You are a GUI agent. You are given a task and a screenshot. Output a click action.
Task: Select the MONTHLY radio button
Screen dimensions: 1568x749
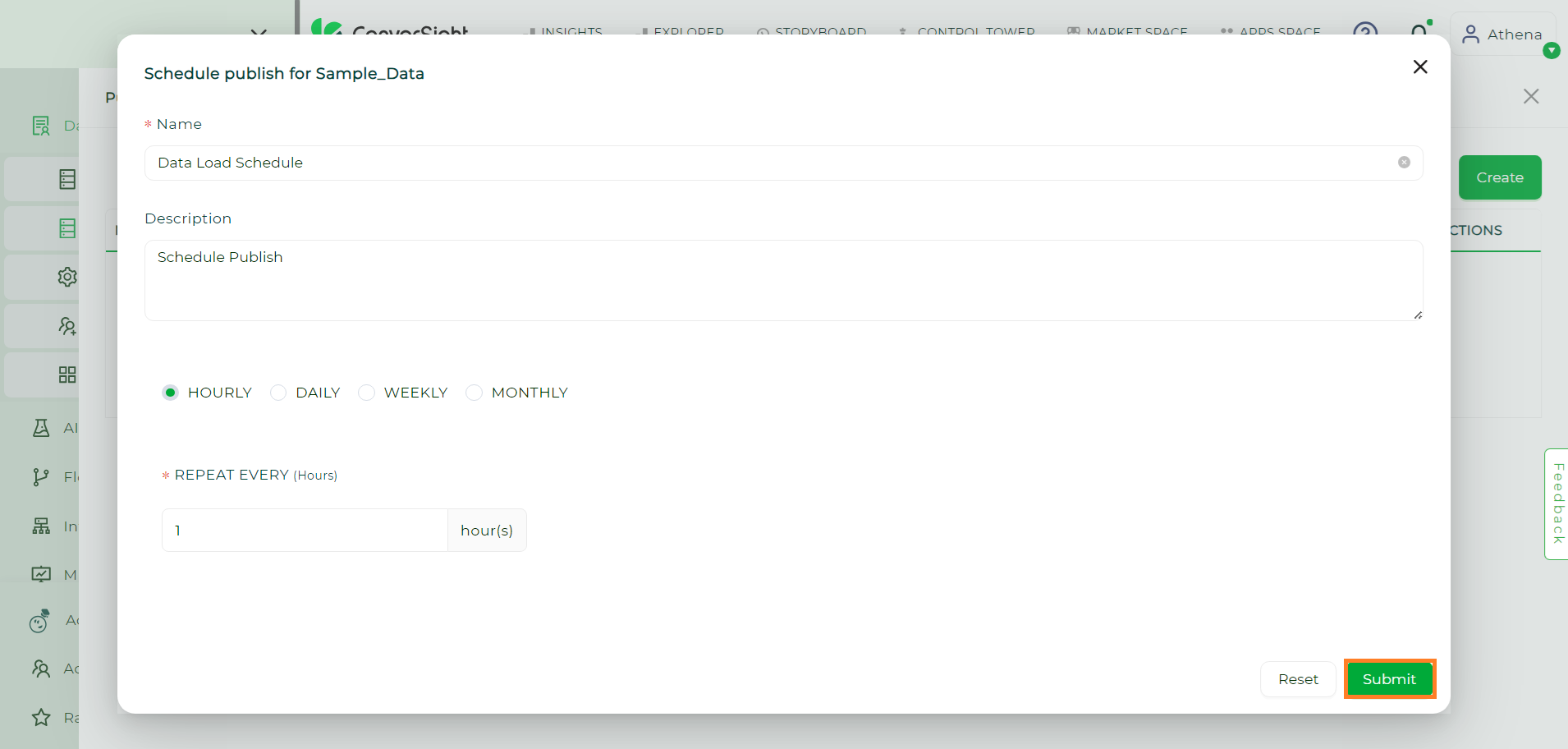click(x=474, y=393)
